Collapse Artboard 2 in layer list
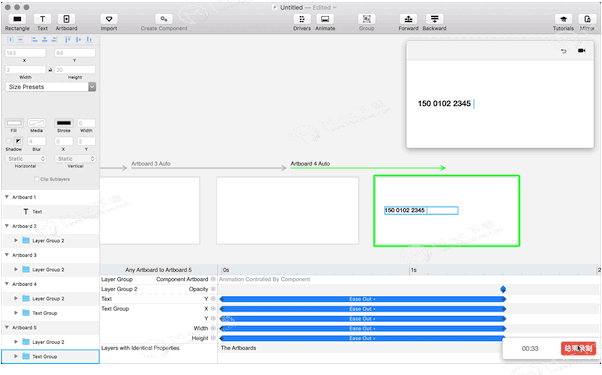This screenshot has width=602, height=375. (7, 226)
